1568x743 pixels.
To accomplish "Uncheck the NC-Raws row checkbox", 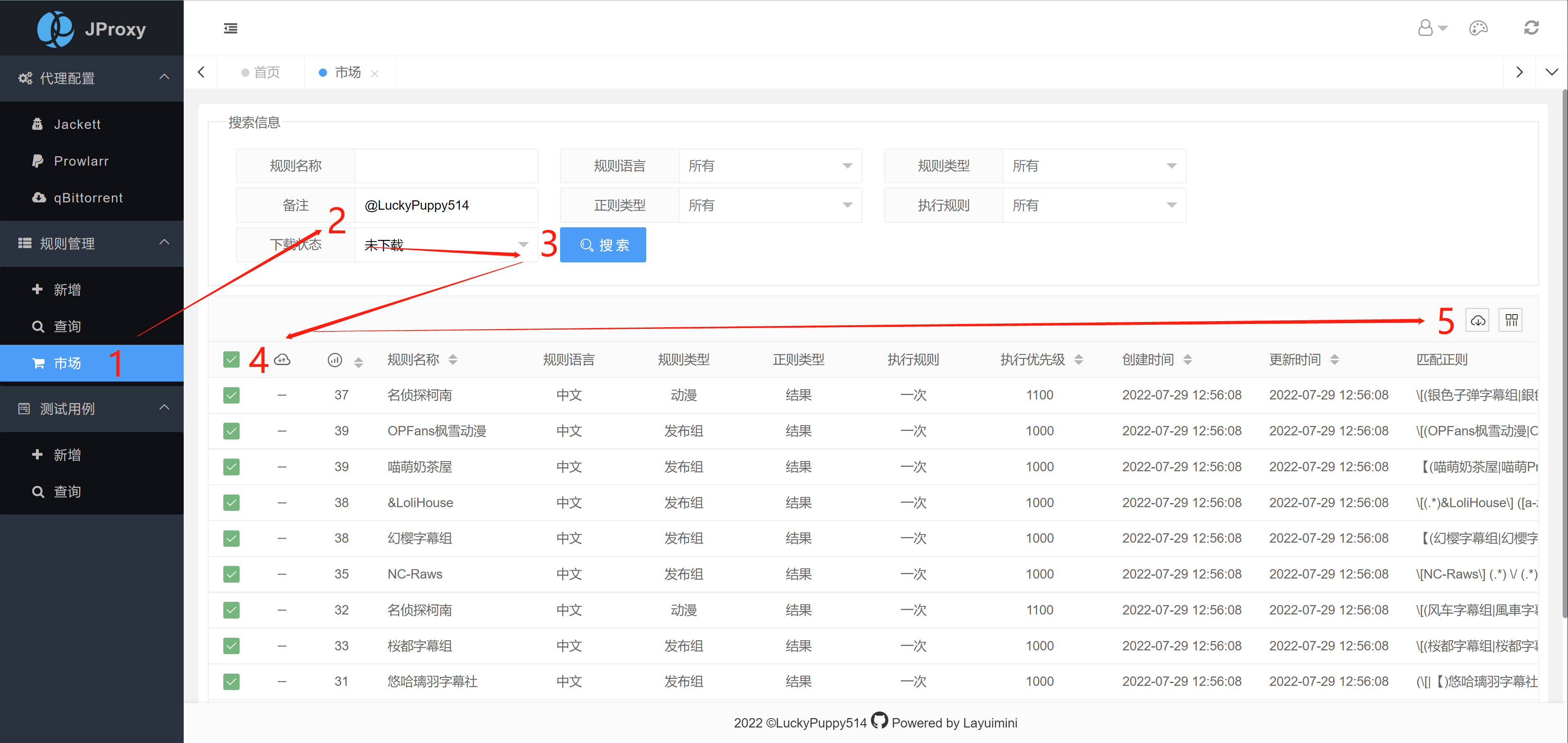I will click(x=231, y=574).
